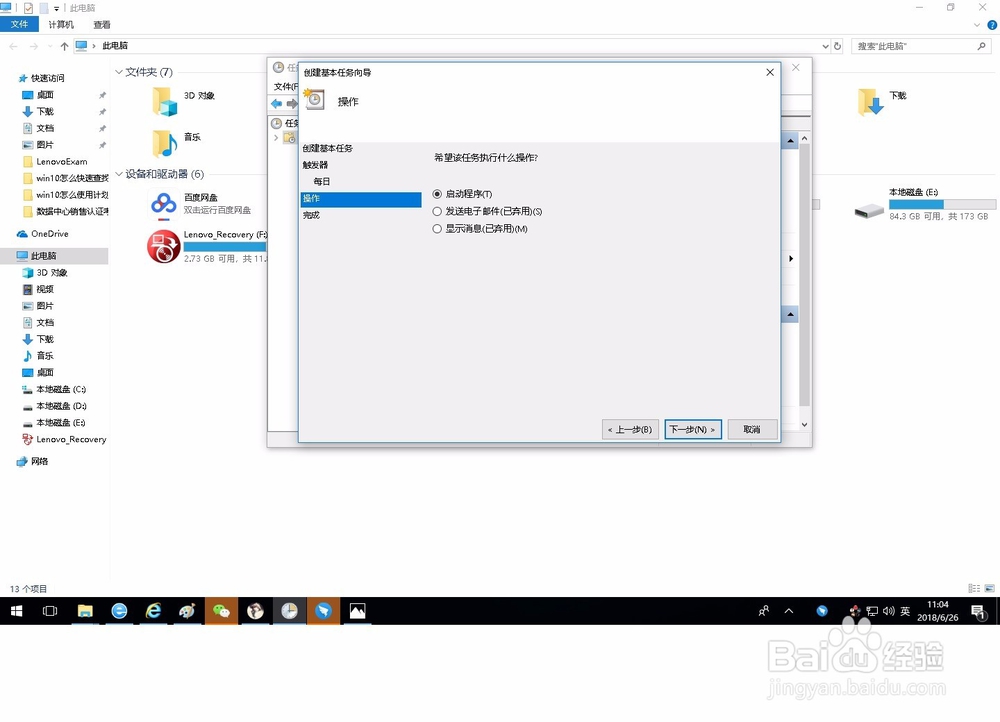
Task: Click back arrow in Task Scheduler toolbar
Action: coord(276,103)
